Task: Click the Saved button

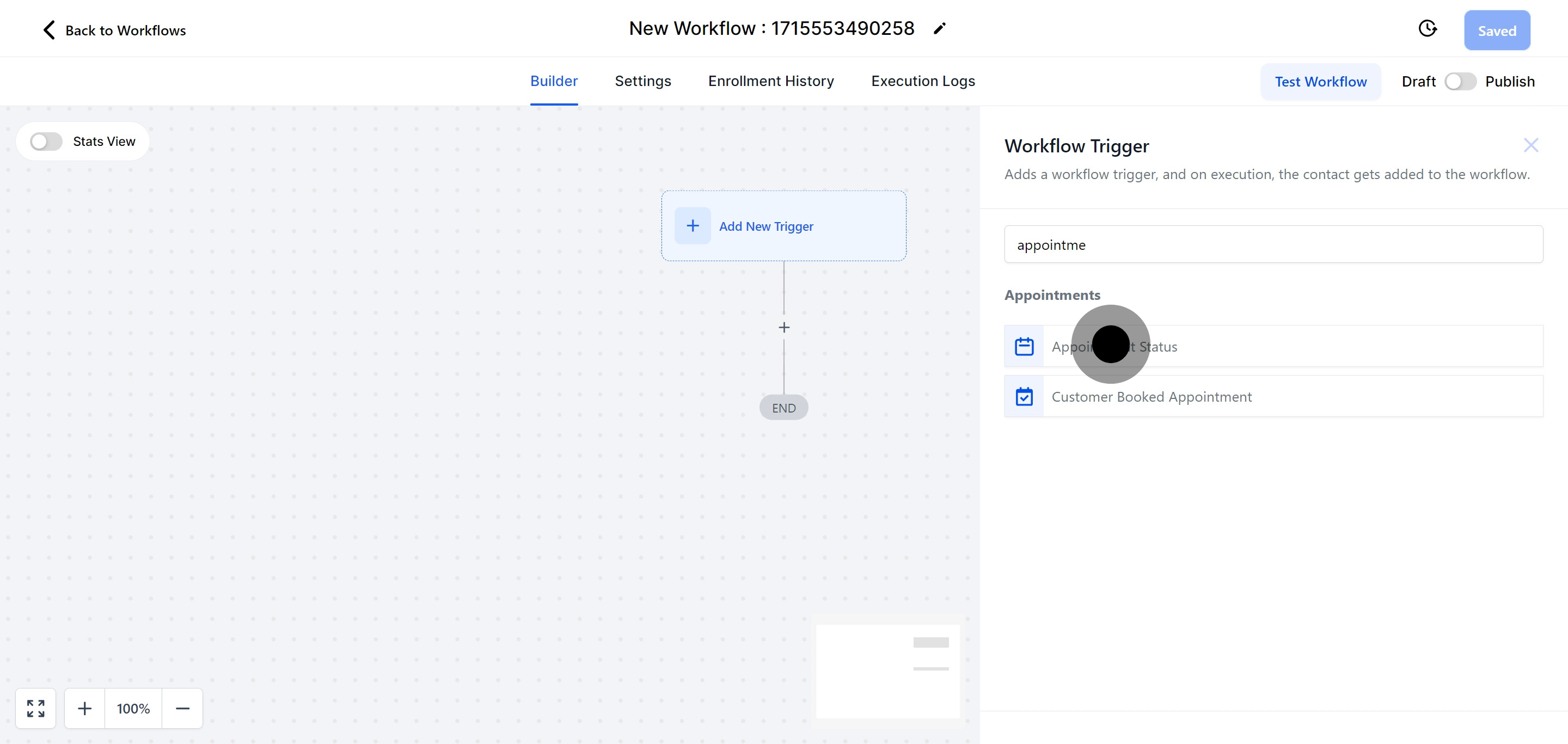Action: tap(1496, 30)
